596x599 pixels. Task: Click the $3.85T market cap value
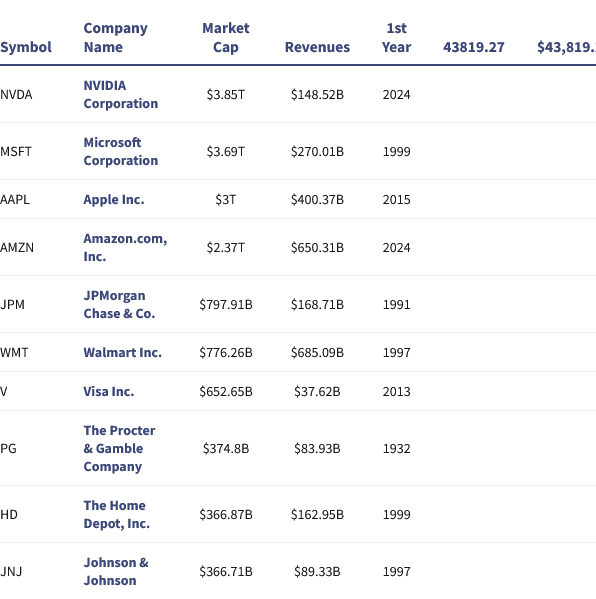(226, 94)
